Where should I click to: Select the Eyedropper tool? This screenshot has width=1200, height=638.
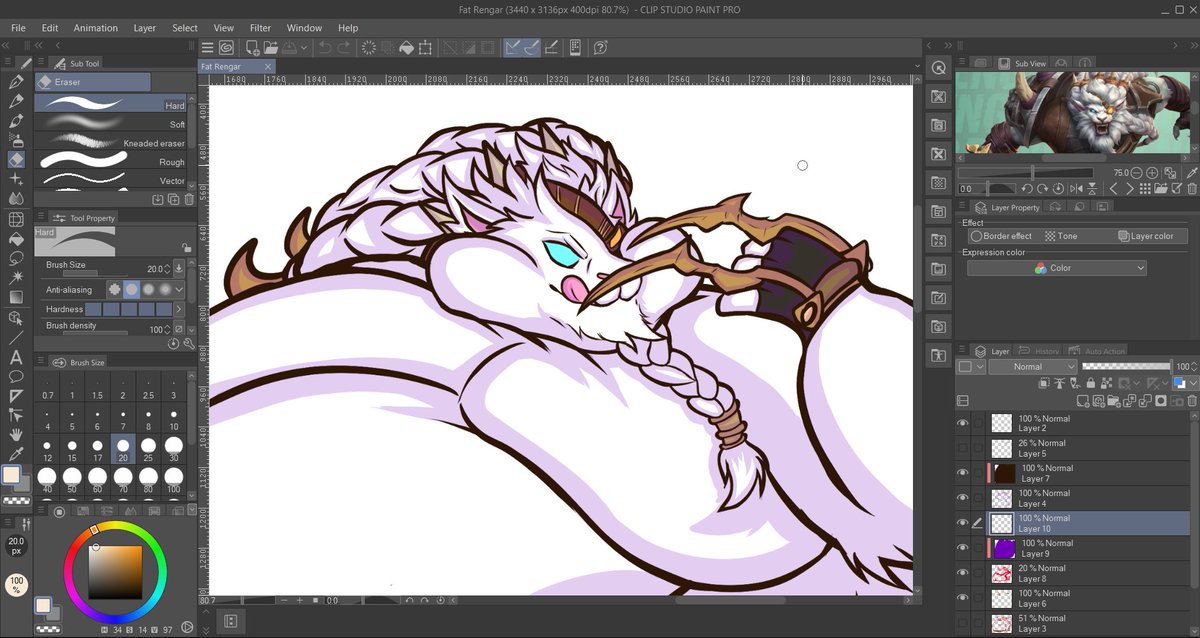16,456
